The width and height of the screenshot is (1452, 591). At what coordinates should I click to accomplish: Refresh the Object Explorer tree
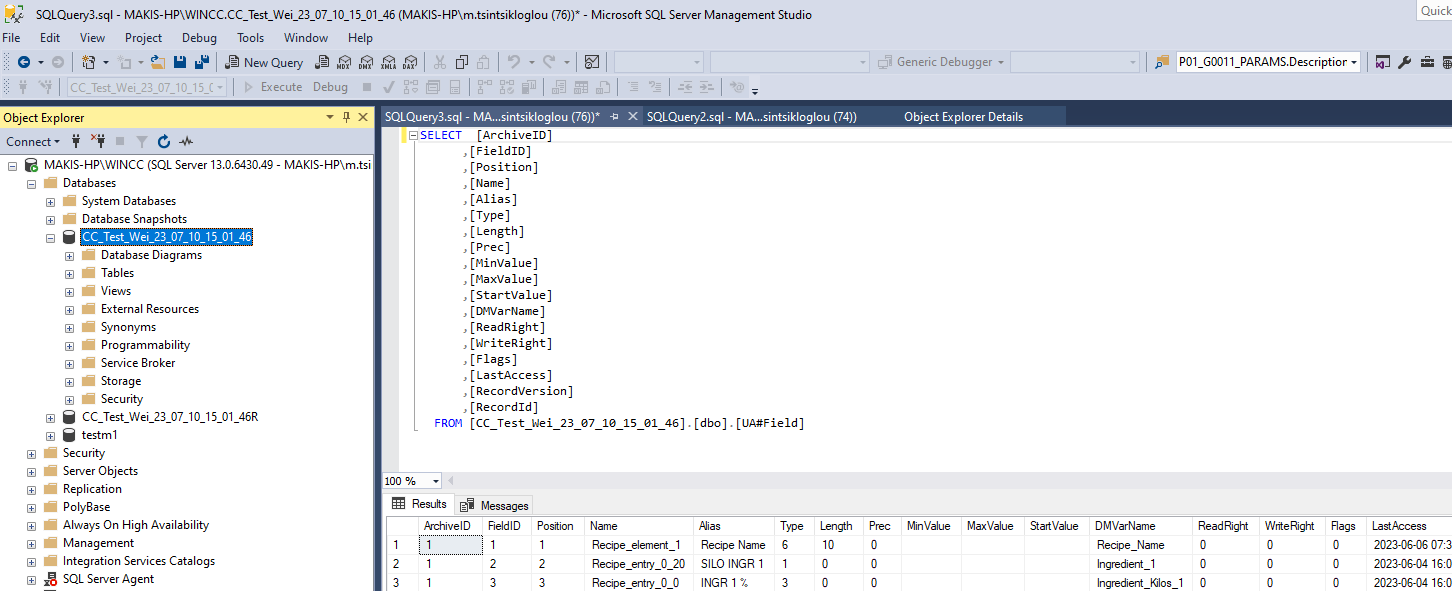click(x=164, y=142)
